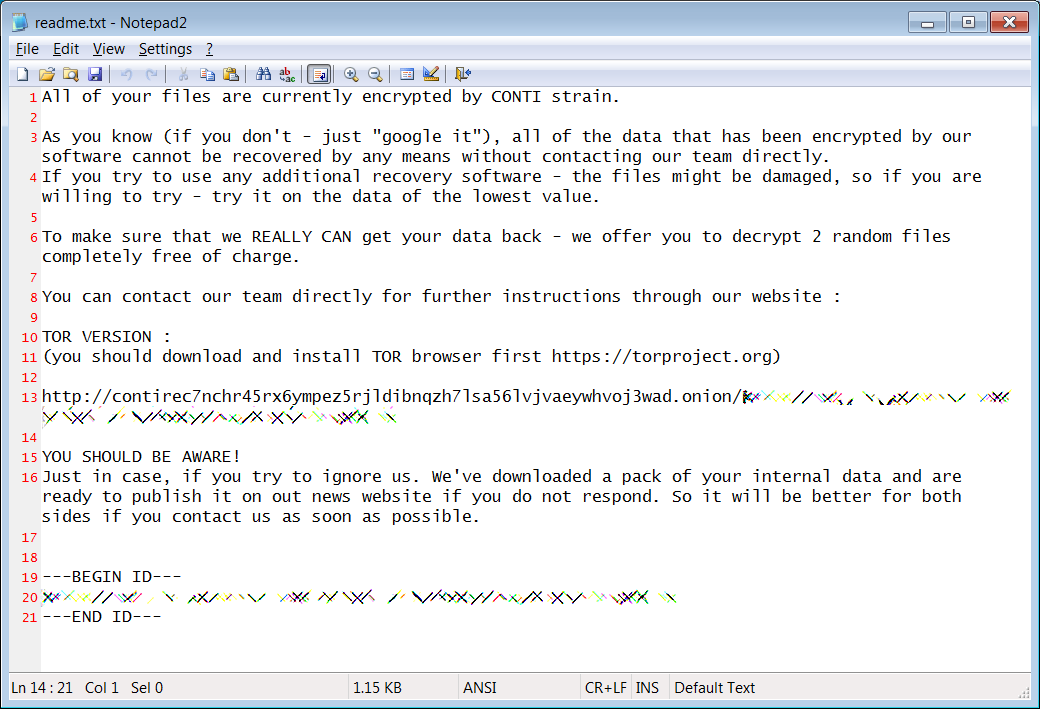The height and width of the screenshot is (709, 1040).
Task: Click ANSI encoding in the status bar
Action: click(480, 688)
